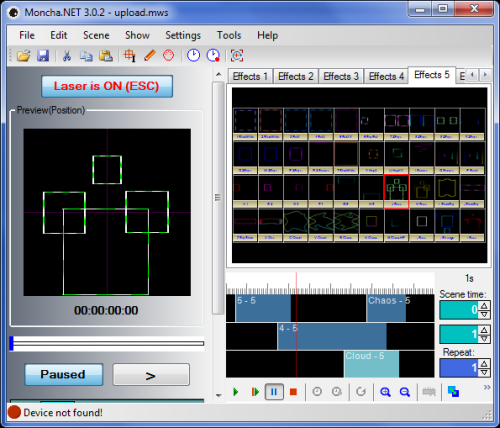The width and height of the screenshot is (500, 428).
Task: Decrease Scene time value with down arrow
Action: point(484,314)
